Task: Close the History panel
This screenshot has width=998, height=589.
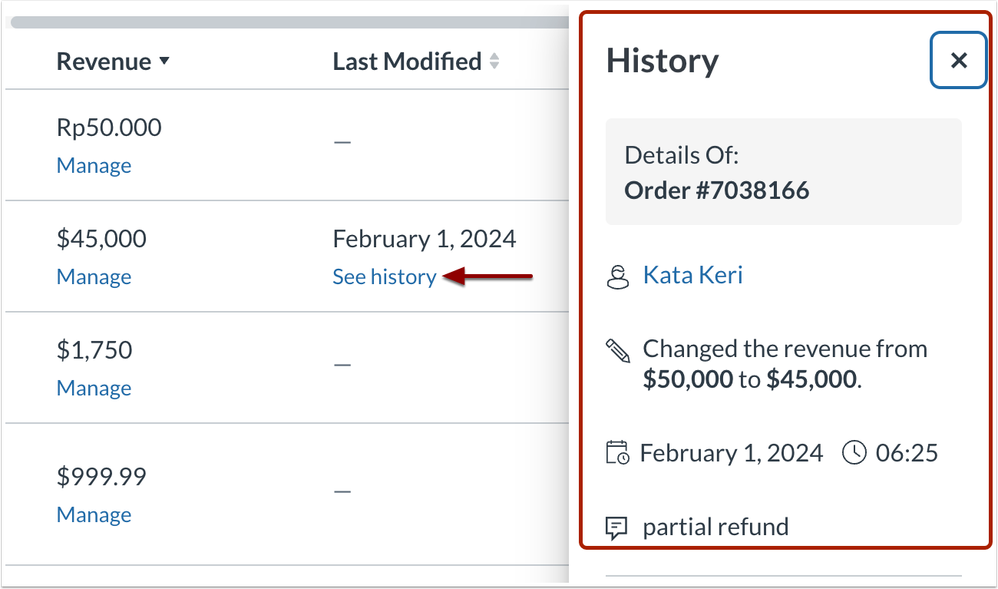Action: [958, 61]
